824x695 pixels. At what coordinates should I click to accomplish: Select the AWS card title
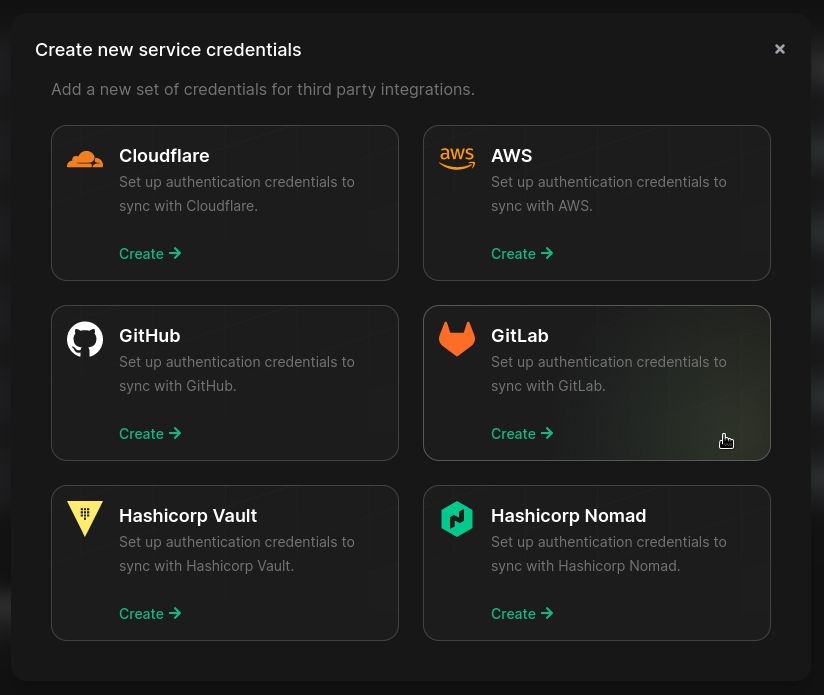(x=512, y=156)
